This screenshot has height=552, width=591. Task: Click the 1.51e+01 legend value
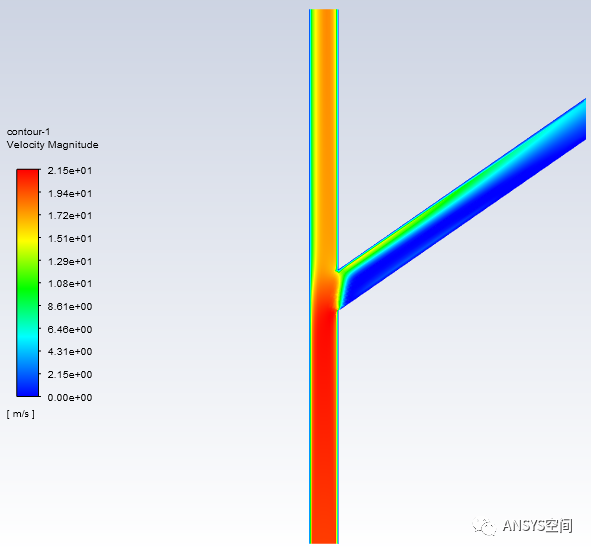point(70,239)
